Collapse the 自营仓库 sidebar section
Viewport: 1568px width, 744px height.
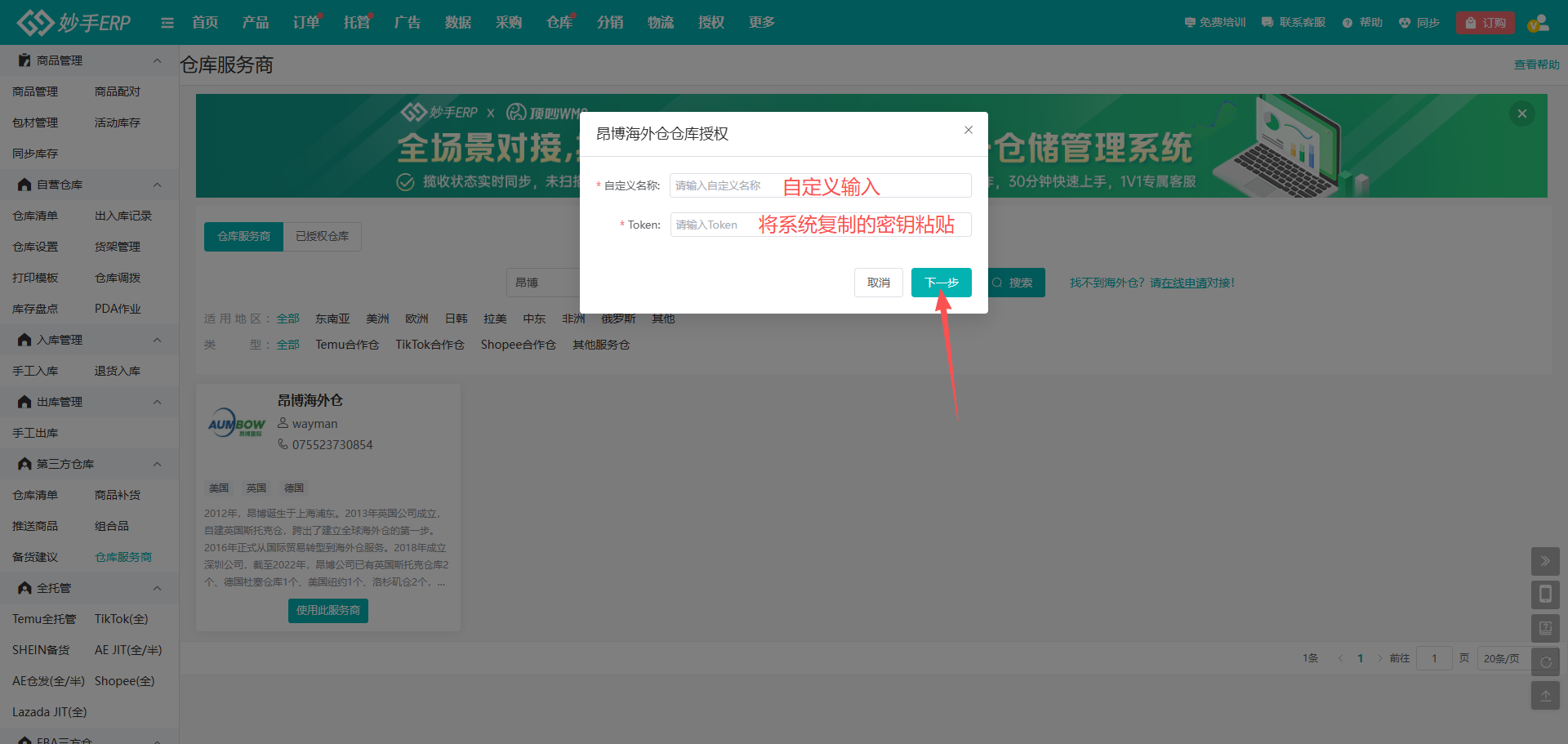point(157,185)
